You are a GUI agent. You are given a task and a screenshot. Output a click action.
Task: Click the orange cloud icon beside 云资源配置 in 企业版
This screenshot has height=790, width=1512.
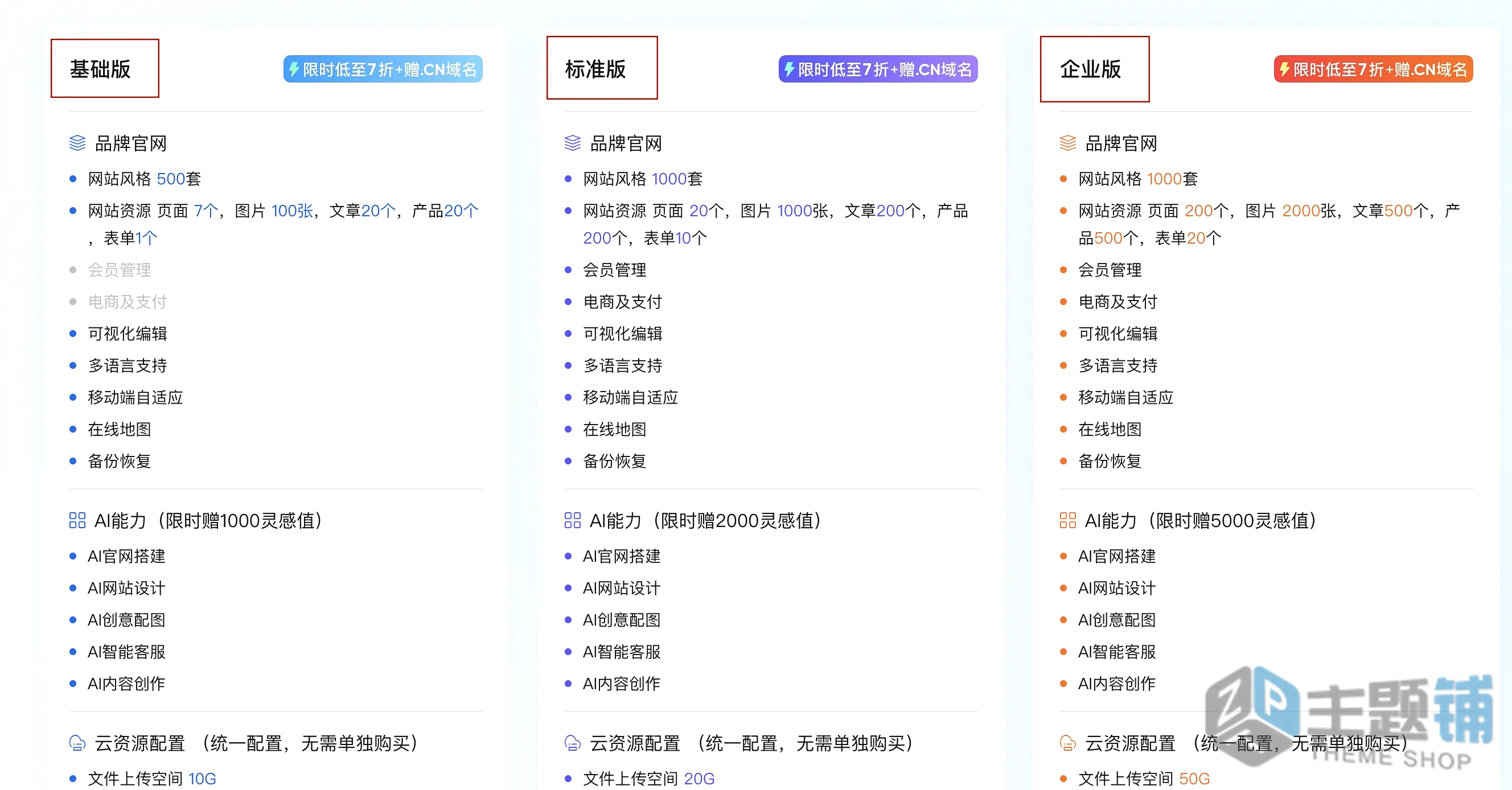[1069, 743]
